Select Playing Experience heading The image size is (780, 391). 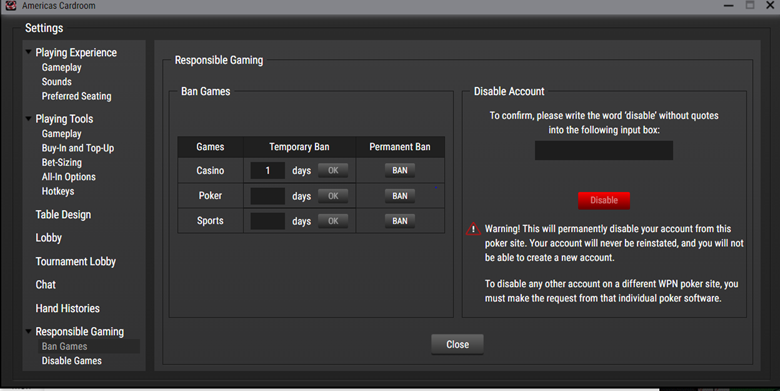tap(76, 52)
